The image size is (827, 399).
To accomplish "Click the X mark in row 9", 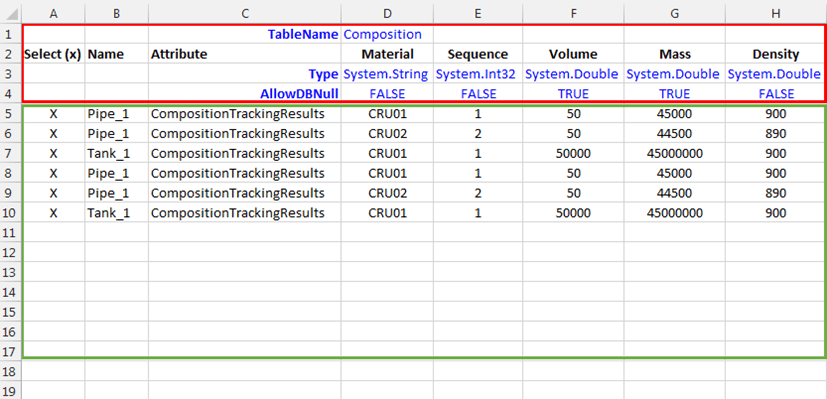I will click(x=53, y=193).
